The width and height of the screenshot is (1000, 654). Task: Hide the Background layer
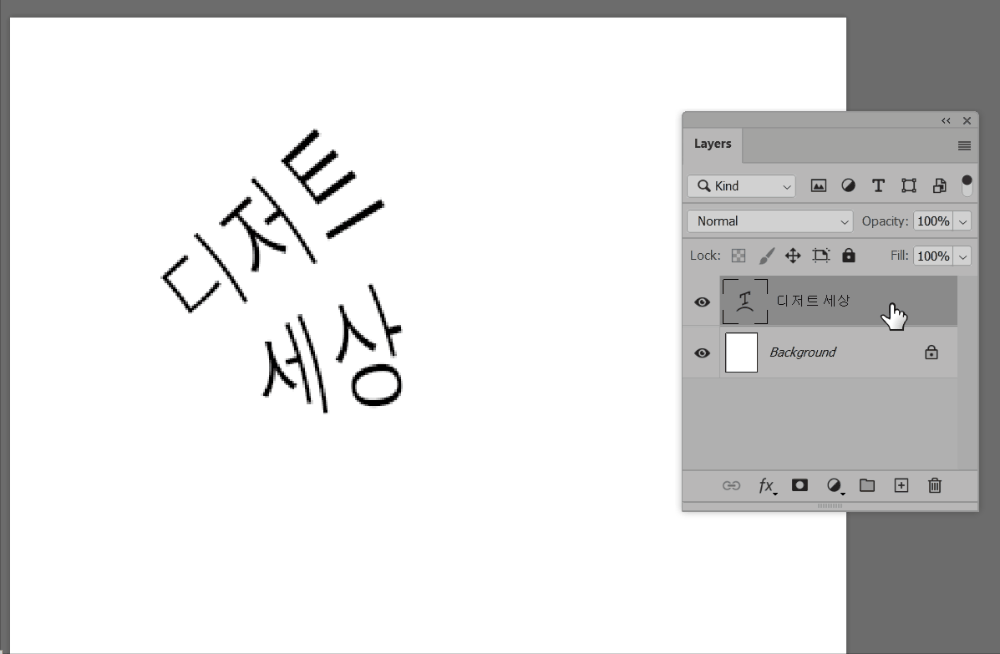point(702,353)
